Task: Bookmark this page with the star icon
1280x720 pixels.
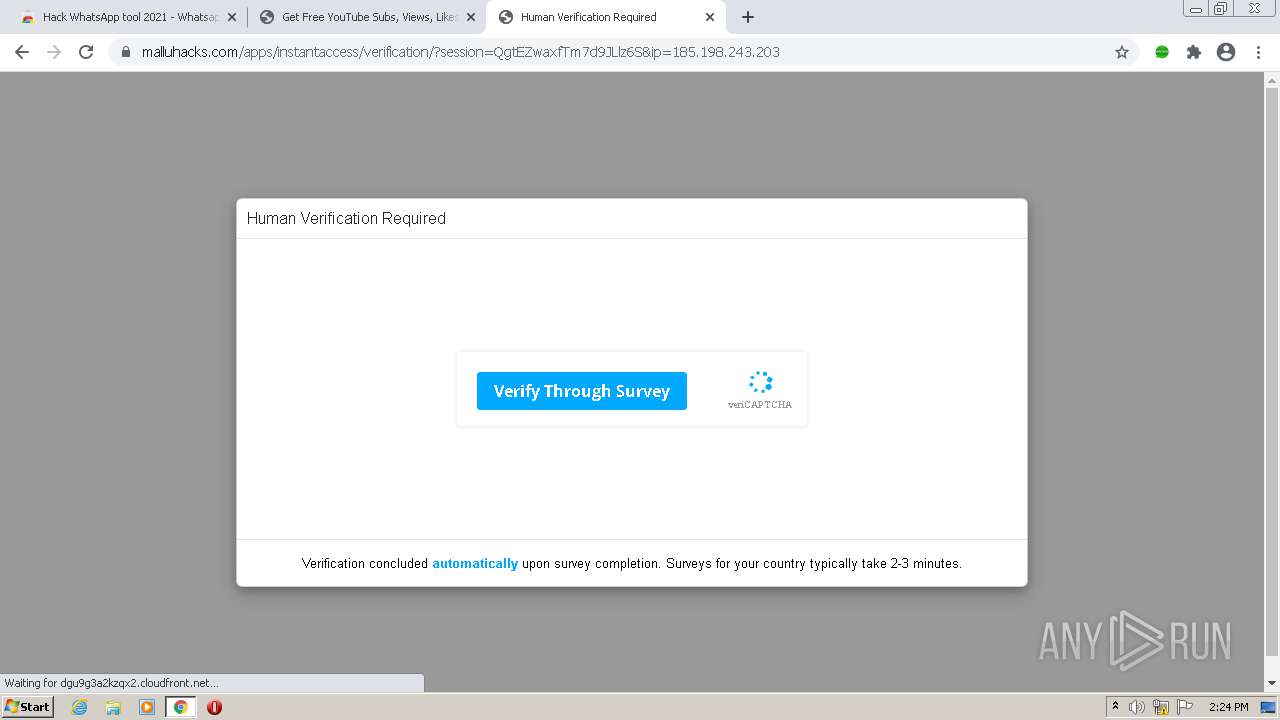Action: [x=1122, y=52]
